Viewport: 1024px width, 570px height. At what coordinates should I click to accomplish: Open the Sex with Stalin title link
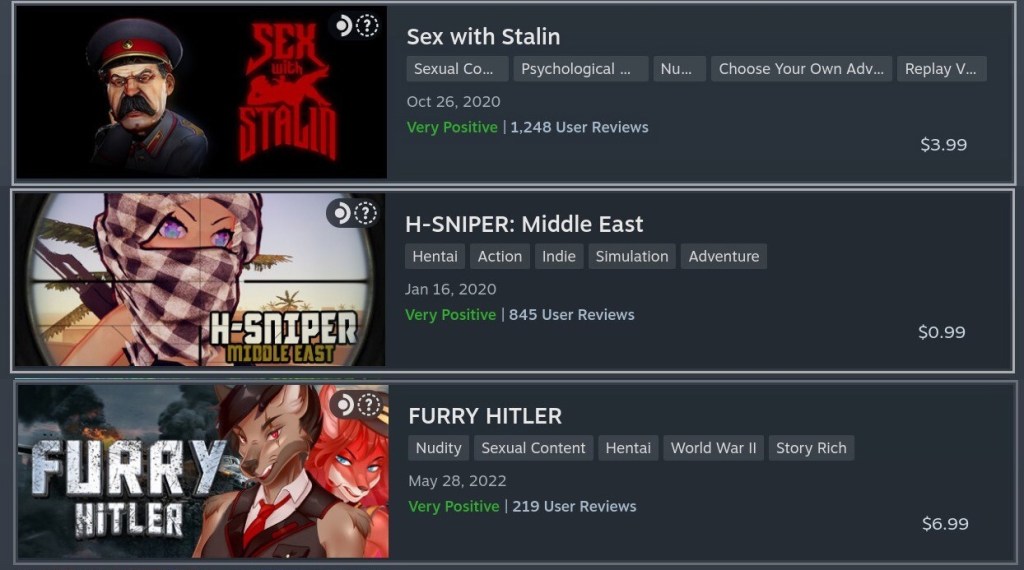coord(483,37)
